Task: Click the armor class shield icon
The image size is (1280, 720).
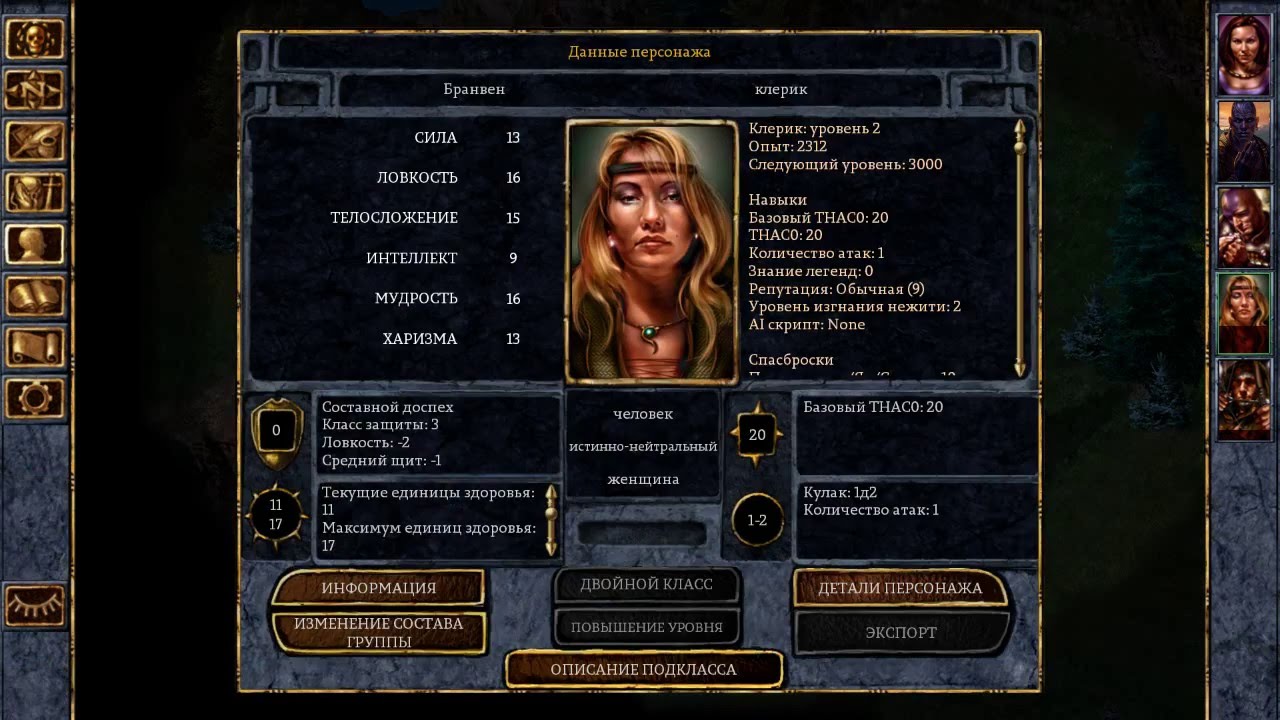Action: (x=276, y=432)
